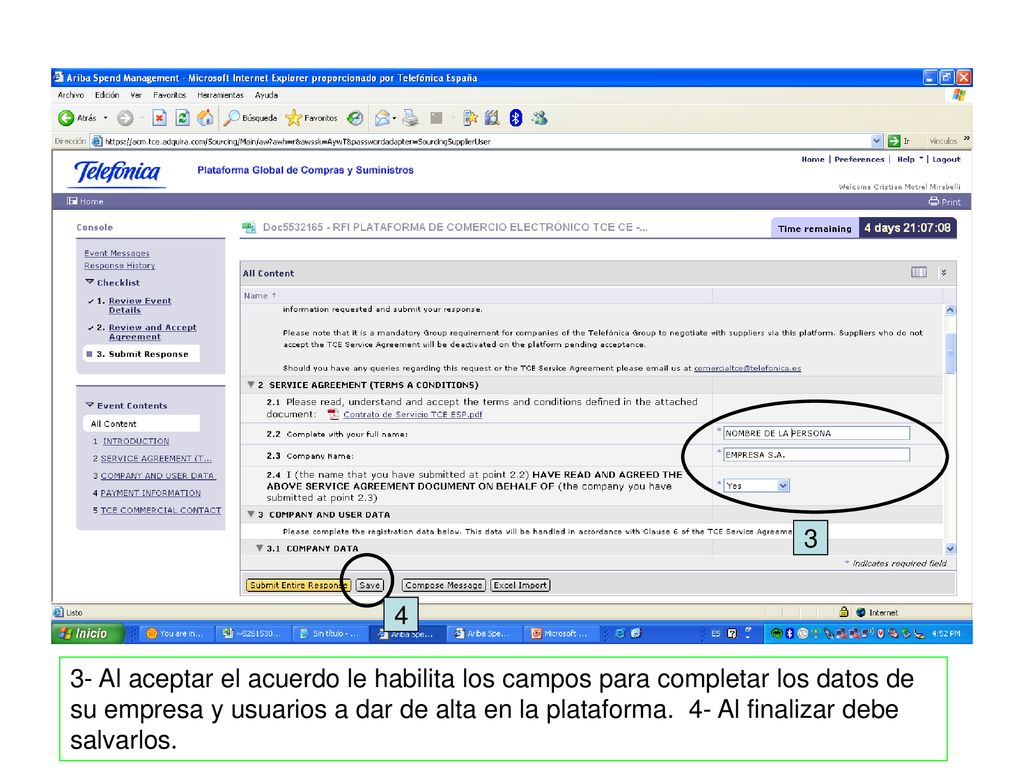Click the browser house home icon

205,118
